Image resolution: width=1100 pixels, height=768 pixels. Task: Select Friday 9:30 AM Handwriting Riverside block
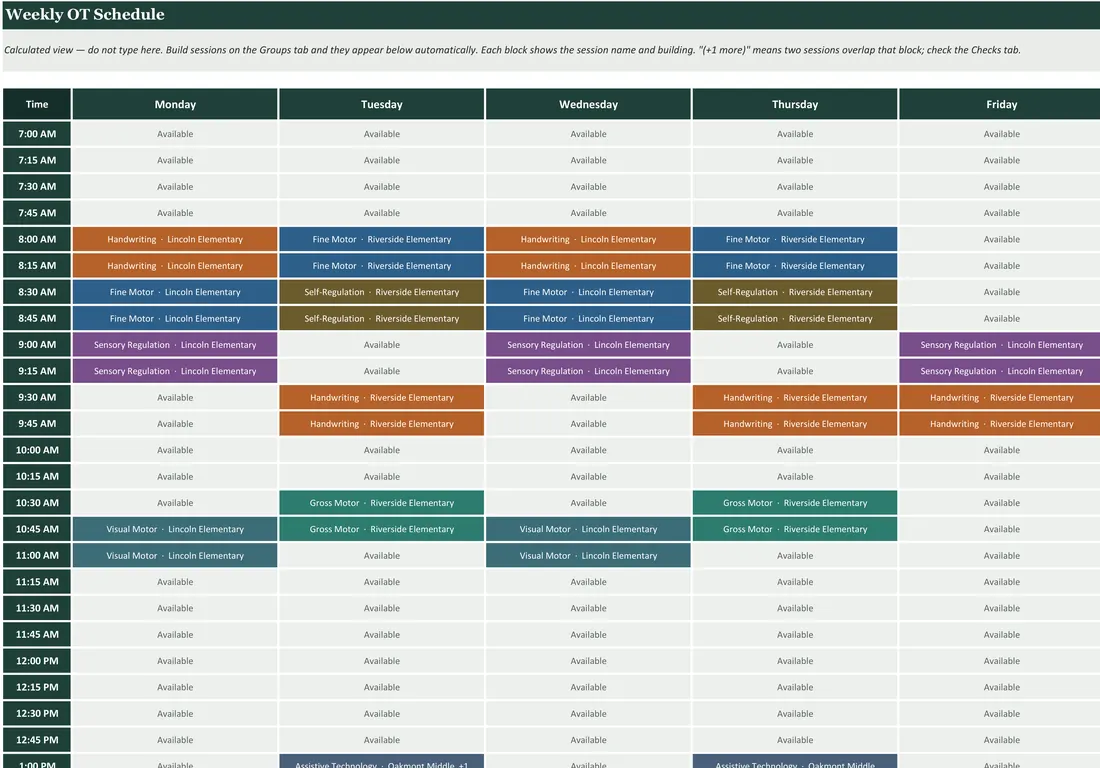point(1001,397)
